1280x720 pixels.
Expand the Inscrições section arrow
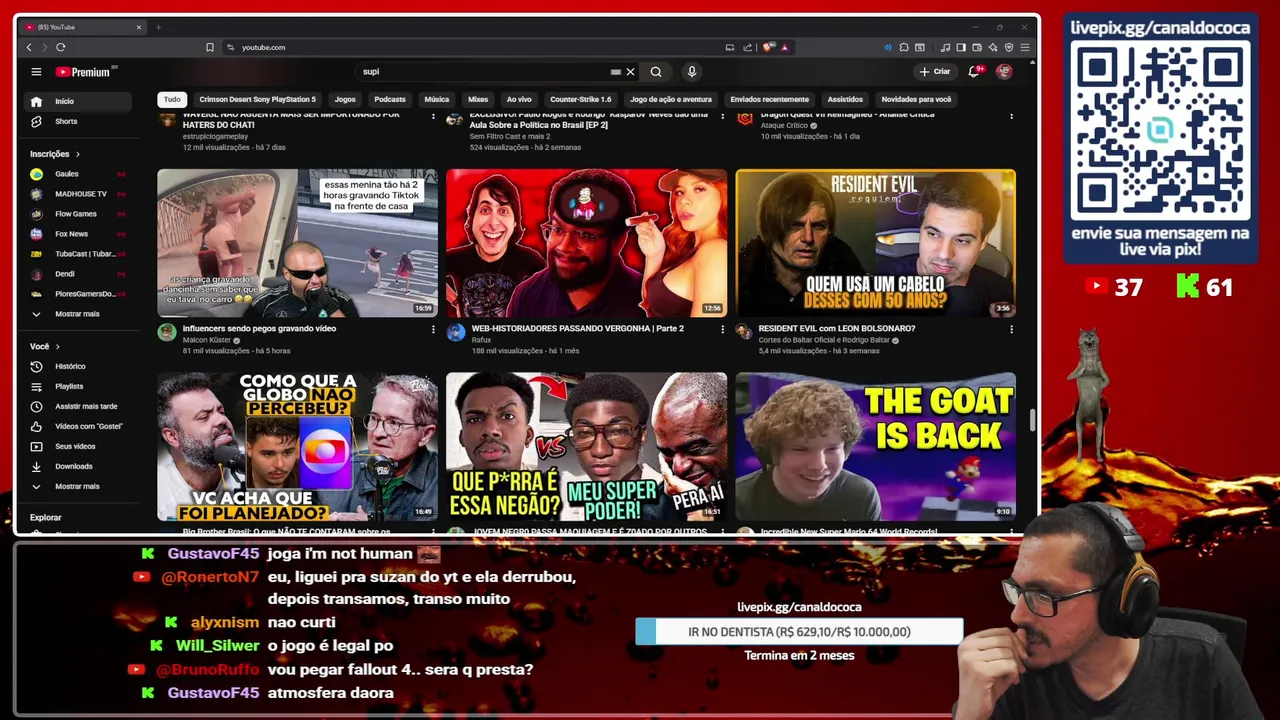[x=77, y=154]
